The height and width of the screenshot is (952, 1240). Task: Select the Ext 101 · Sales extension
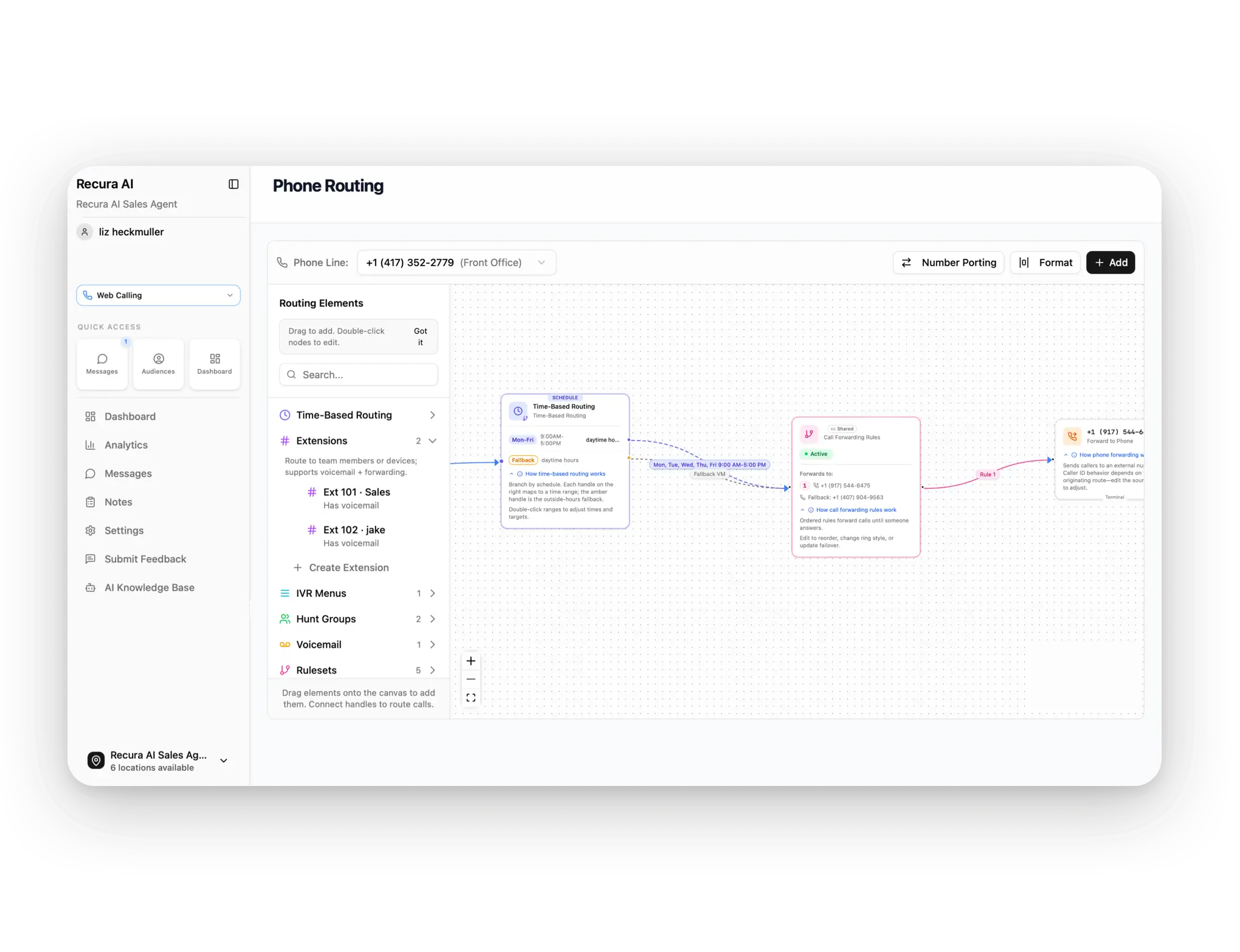tap(357, 498)
